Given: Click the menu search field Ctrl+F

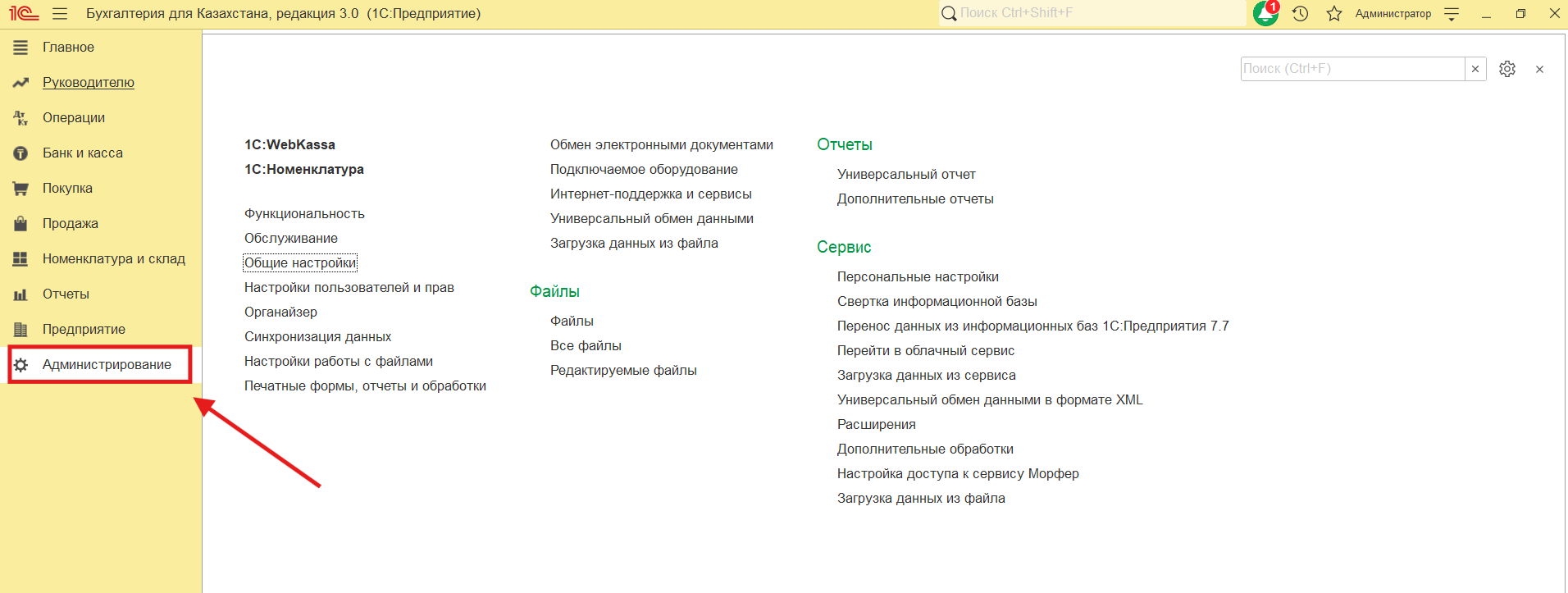Looking at the screenshot, I should (1353, 69).
